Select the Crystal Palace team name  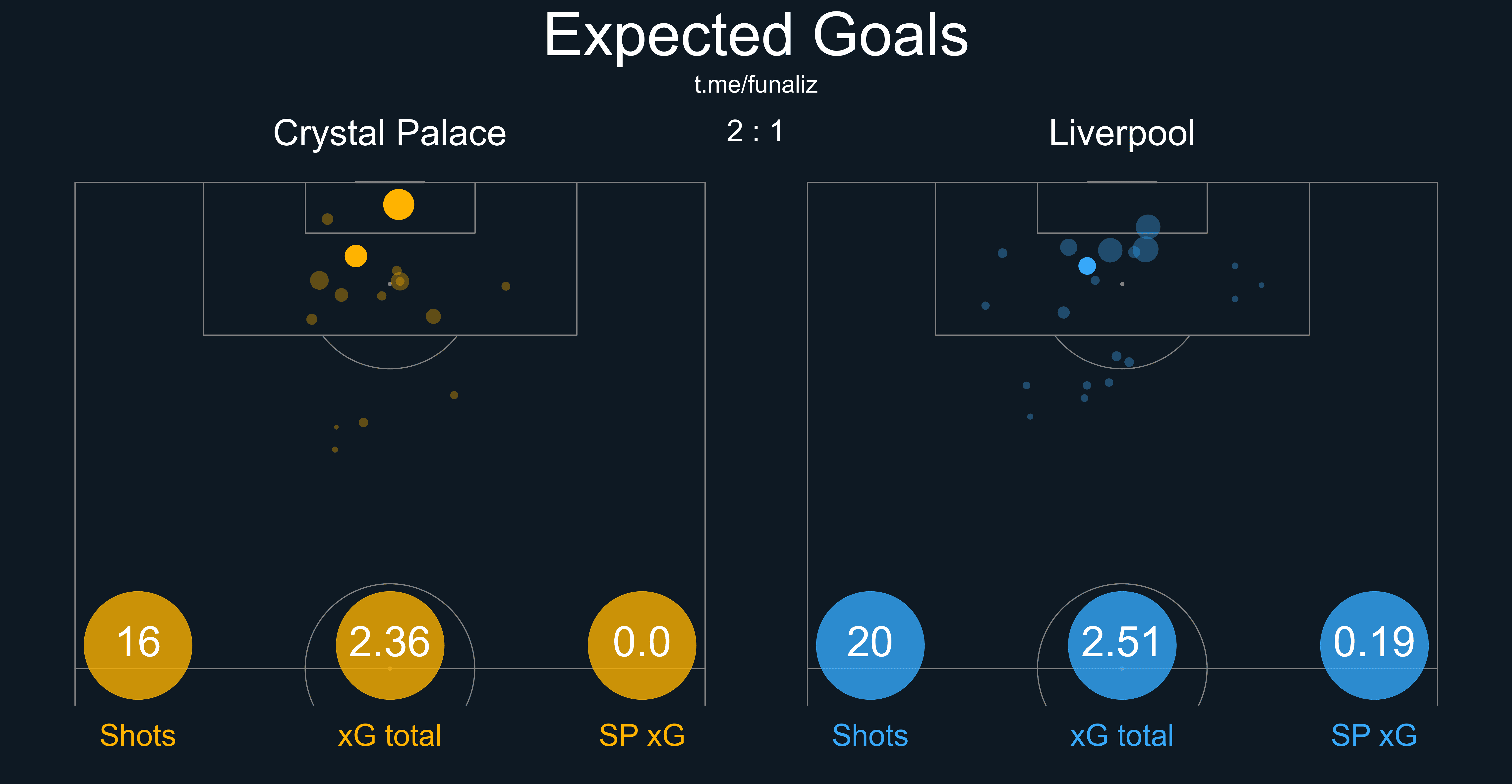pos(390,133)
